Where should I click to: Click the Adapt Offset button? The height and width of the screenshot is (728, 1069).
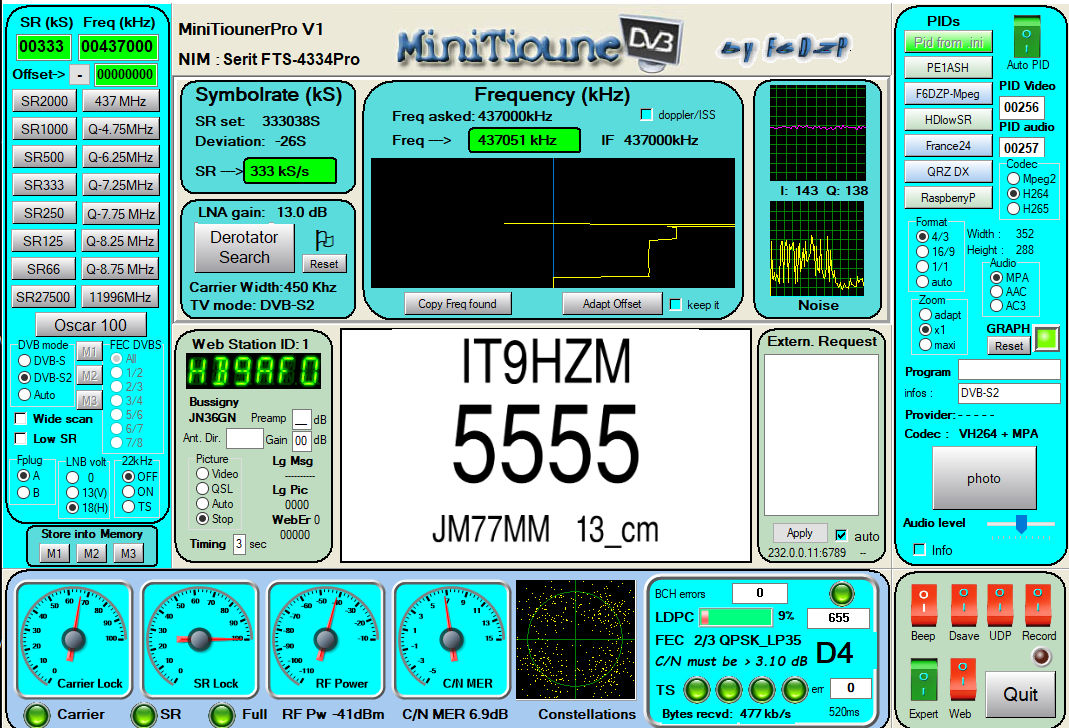click(x=612, y=303)
